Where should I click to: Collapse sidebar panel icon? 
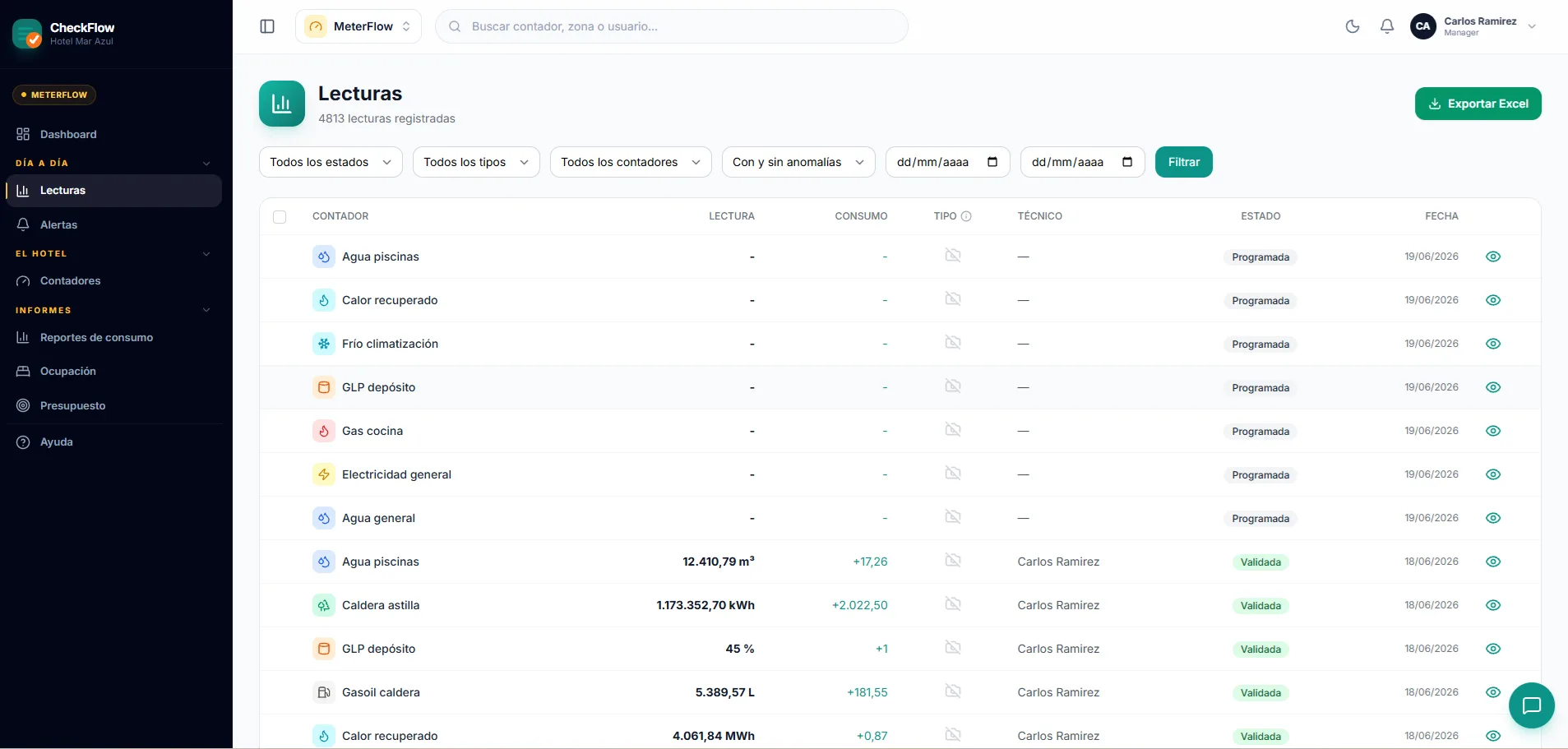(267, 26)
